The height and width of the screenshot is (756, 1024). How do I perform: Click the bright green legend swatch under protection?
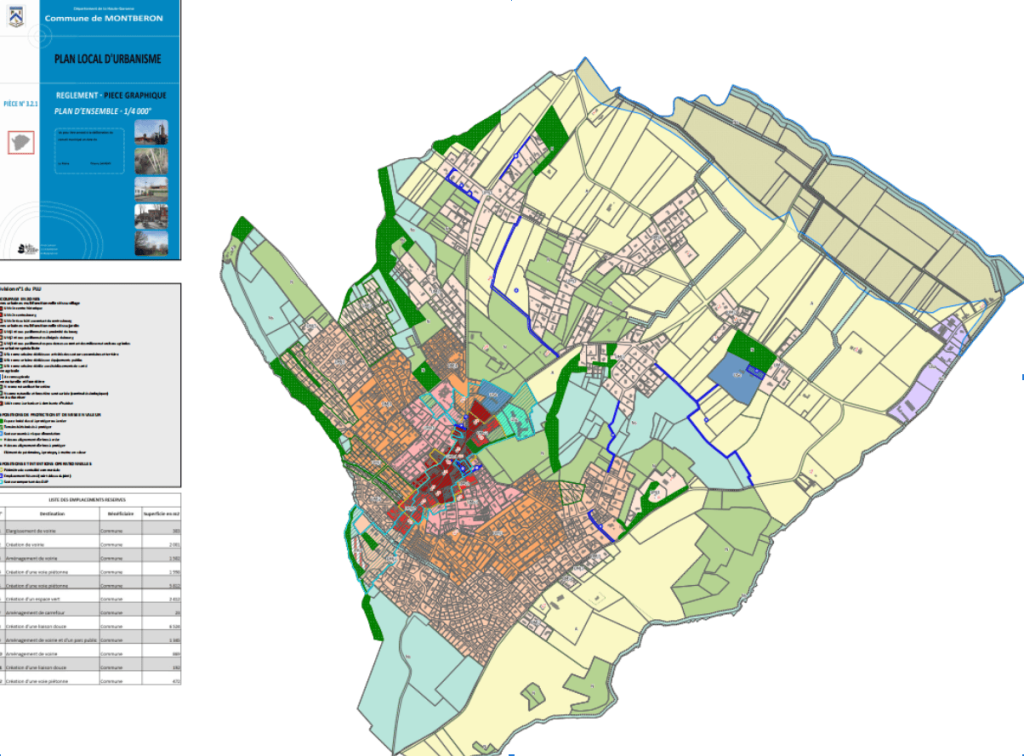click(x=3, y=423)
